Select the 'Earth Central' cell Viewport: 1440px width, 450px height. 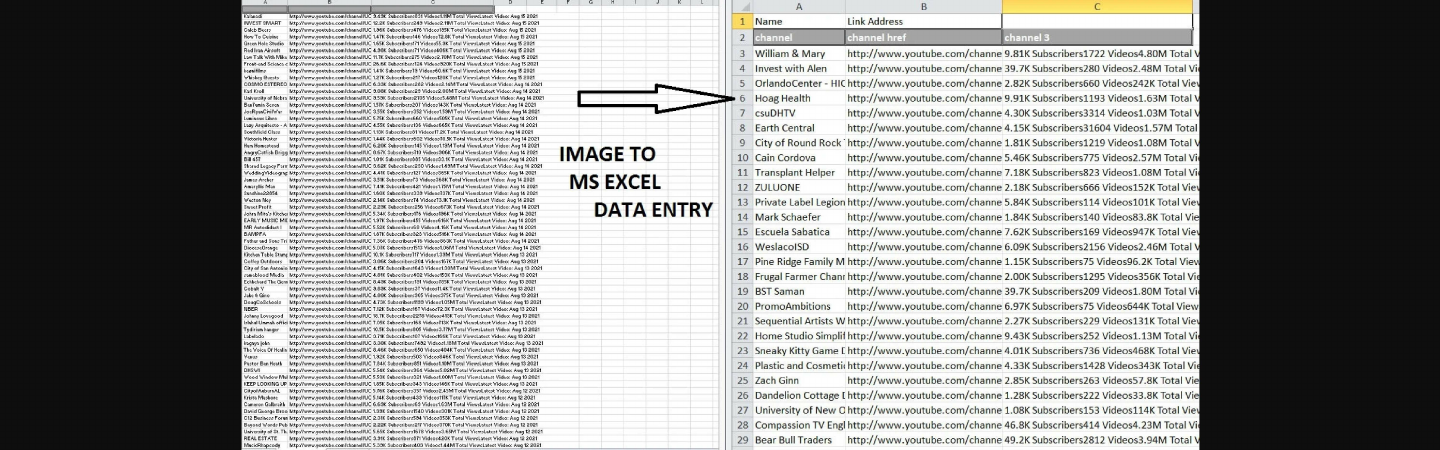(798, 128)
